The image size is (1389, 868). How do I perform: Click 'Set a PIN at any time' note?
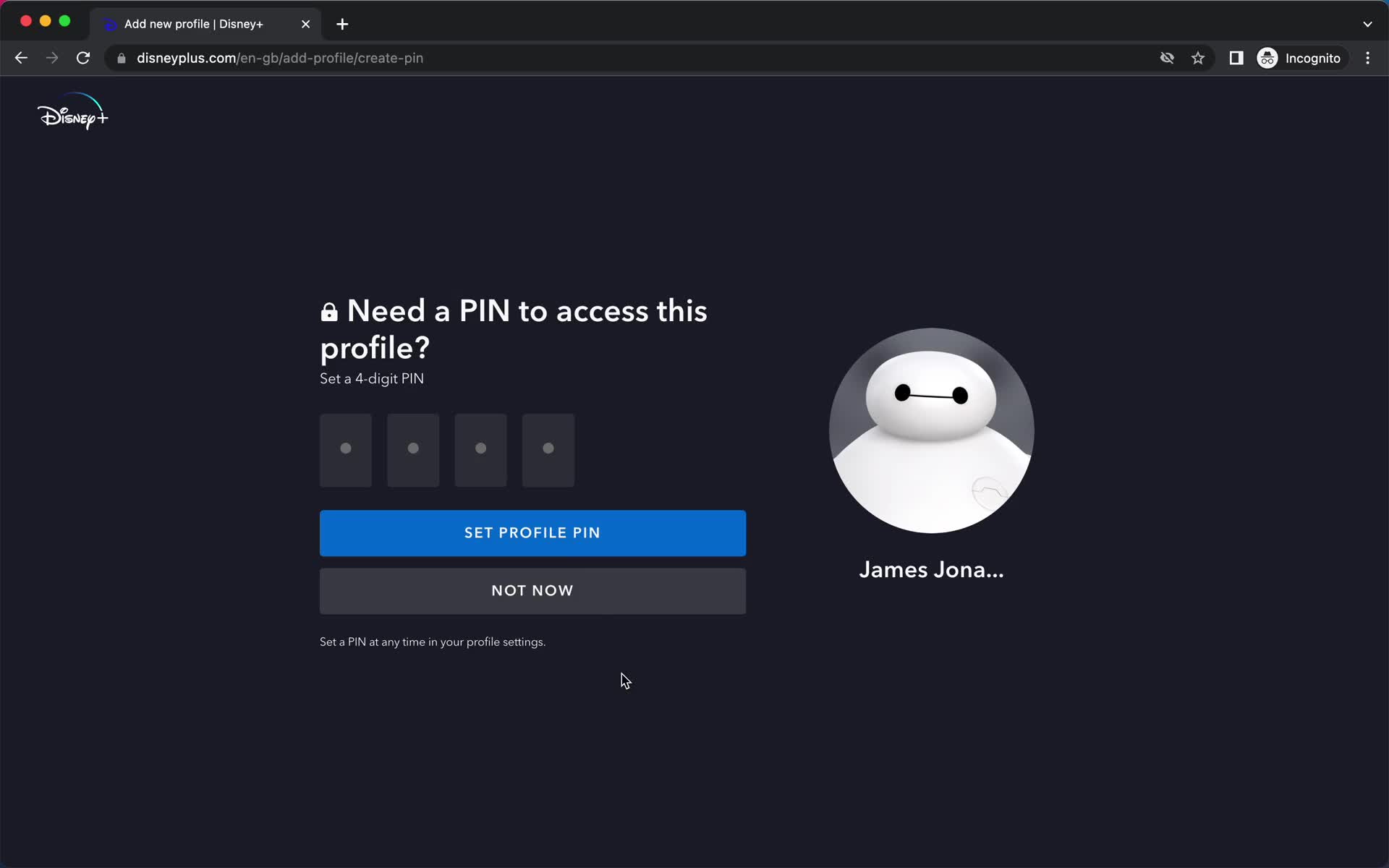click(433, 642)
